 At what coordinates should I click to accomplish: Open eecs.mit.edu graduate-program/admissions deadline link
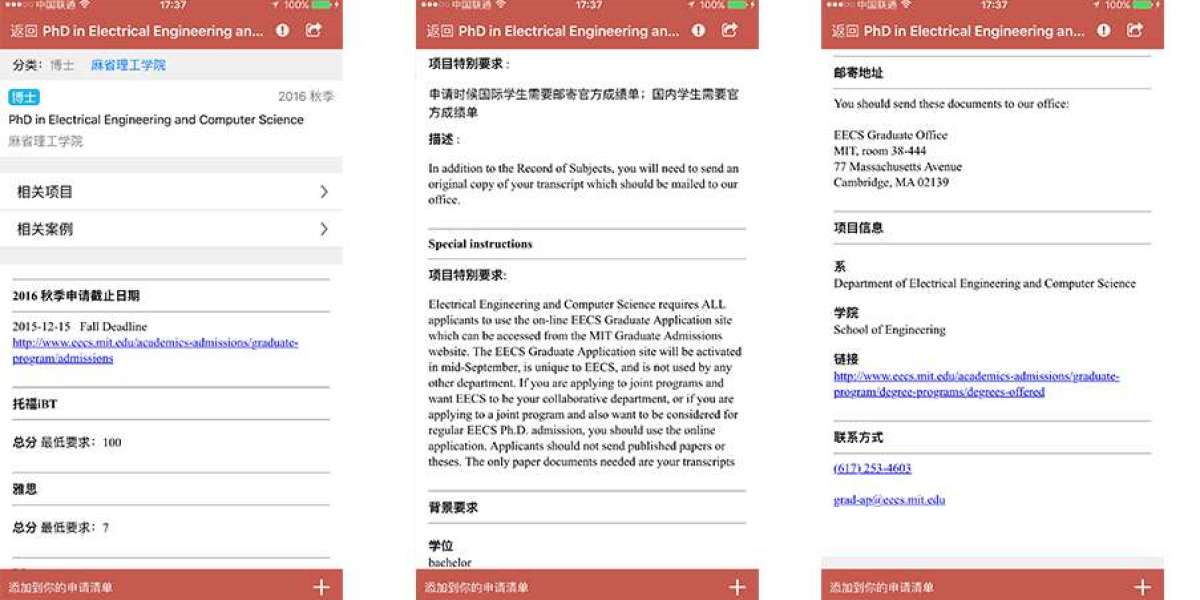(x=155, y=350)
